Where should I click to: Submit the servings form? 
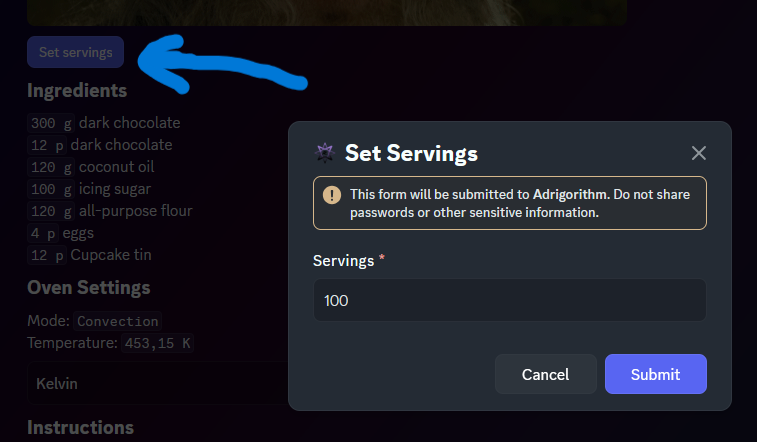click(655, 374)
